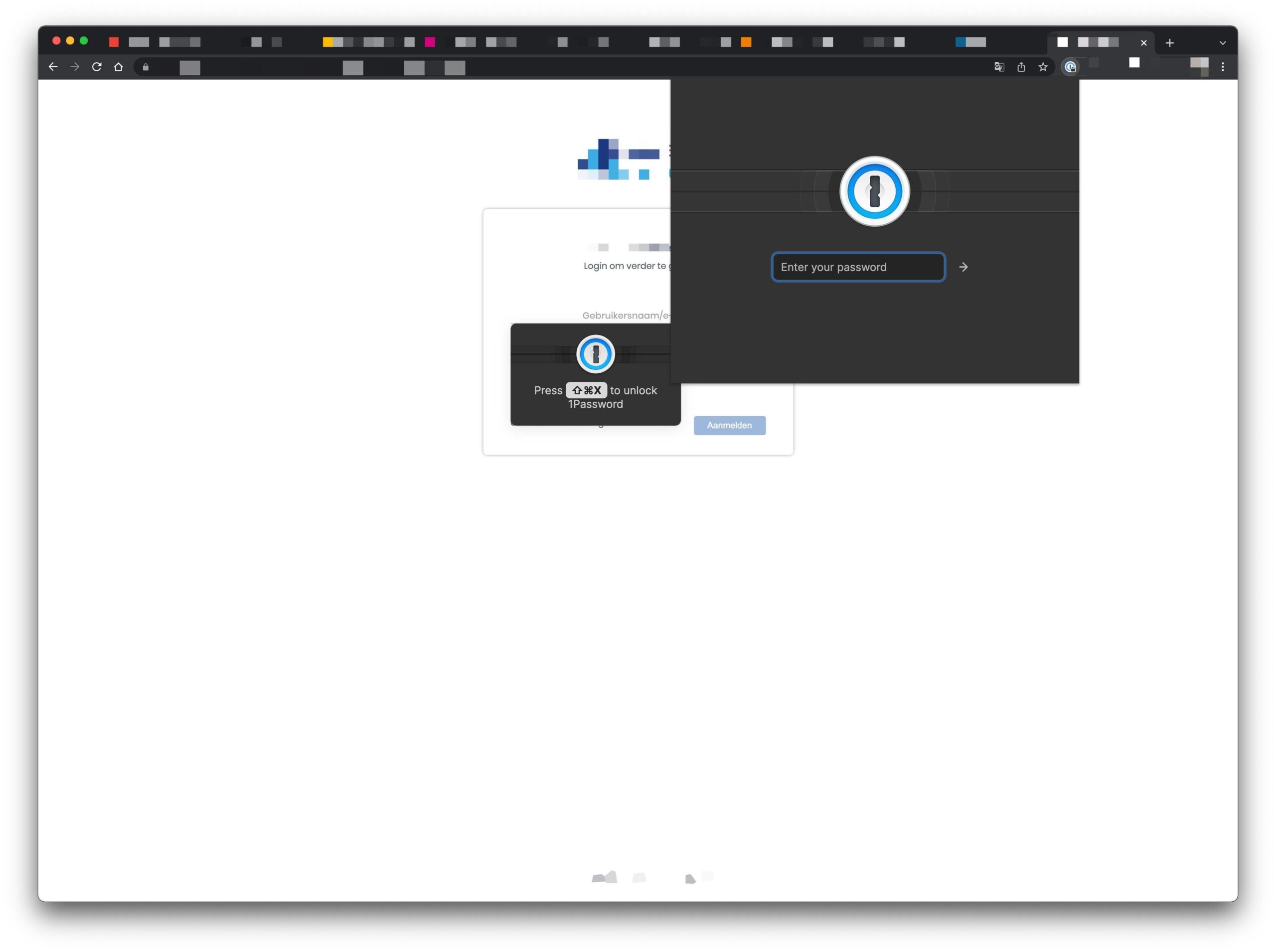Click the blurred site logo above the login form
1276x952 pixels.
624,159
